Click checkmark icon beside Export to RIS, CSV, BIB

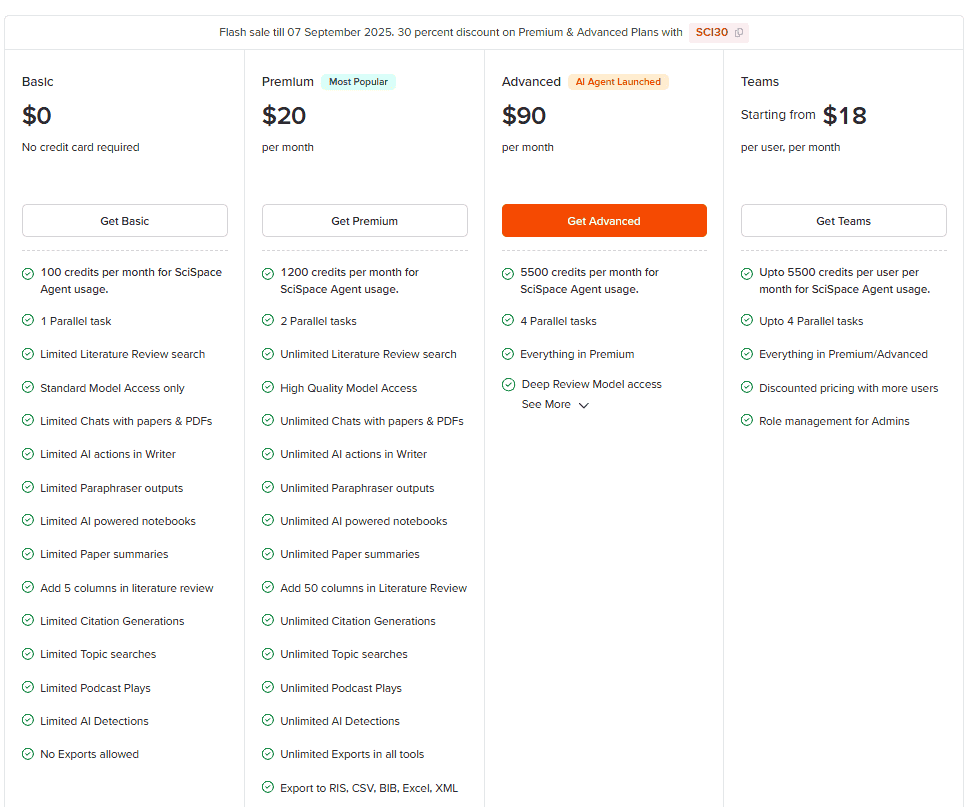click(268, 788)
